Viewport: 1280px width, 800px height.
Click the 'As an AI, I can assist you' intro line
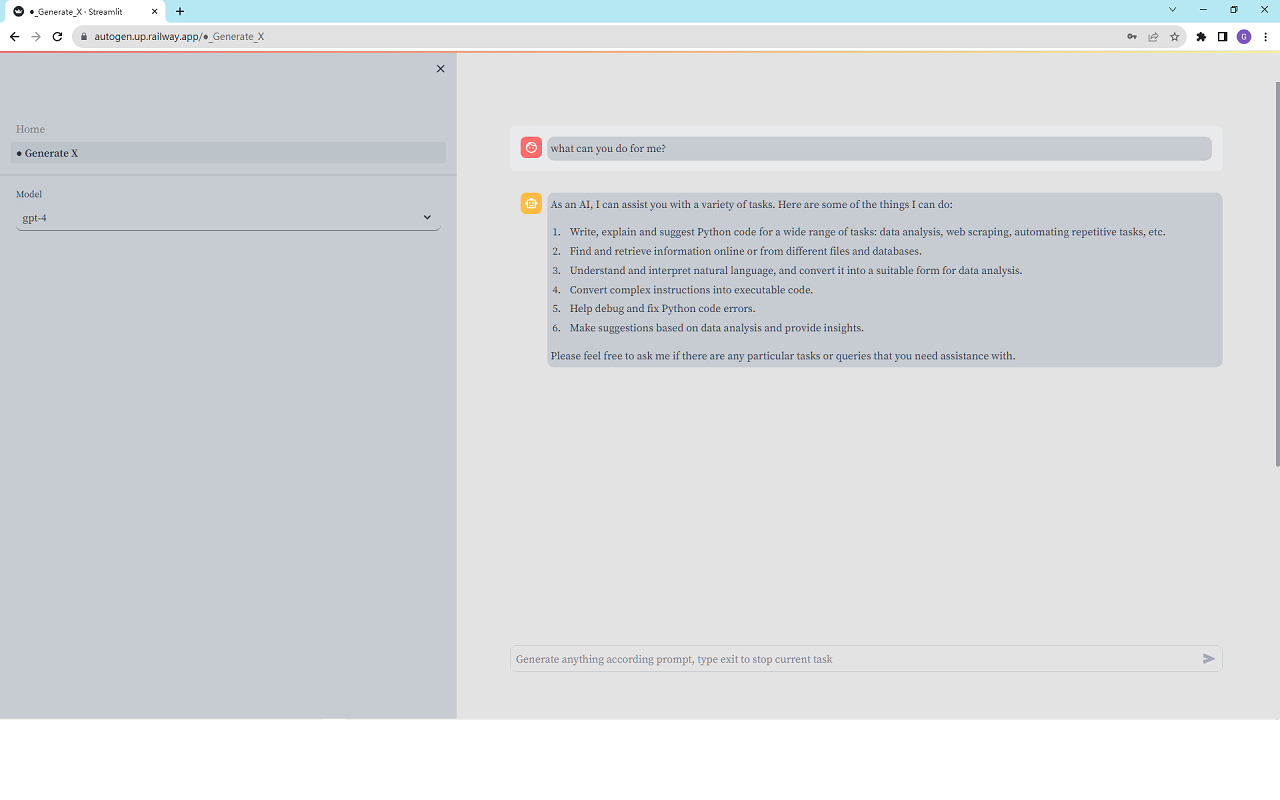[751, 205]
